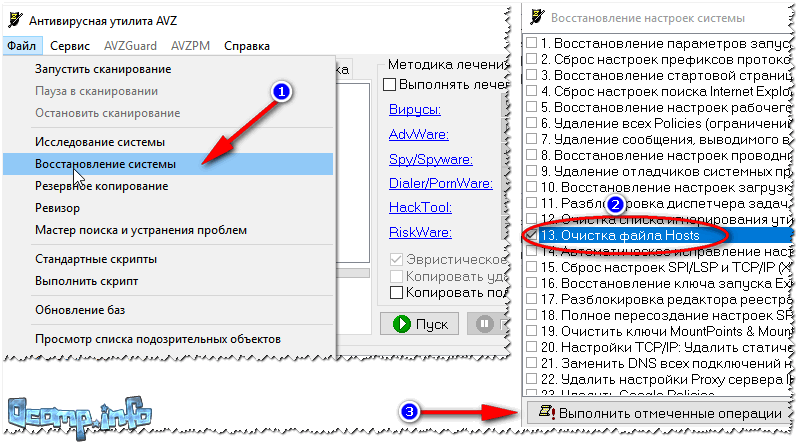Screen dimensions: 804x443
Task: Check item 9 Удаление отладчиков системных процессов
Action: tap(532, 171)
